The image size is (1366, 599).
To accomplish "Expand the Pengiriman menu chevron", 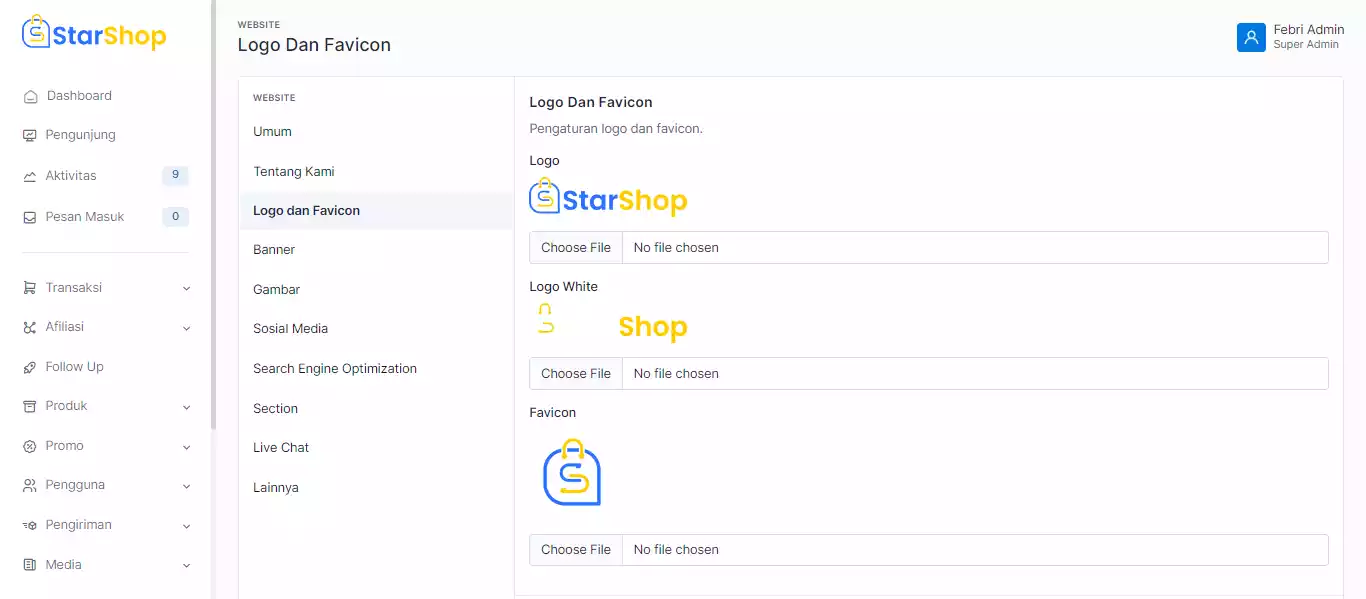I will 186,526.
